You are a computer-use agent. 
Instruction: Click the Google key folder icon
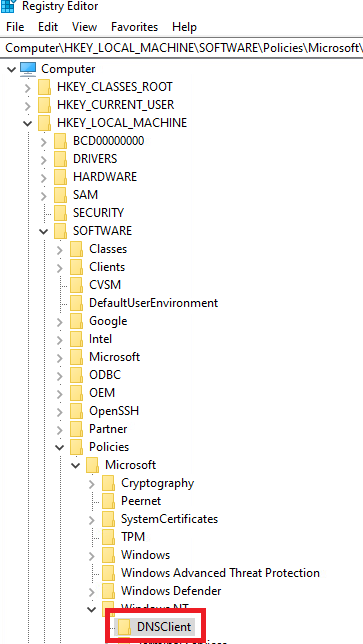76,321
